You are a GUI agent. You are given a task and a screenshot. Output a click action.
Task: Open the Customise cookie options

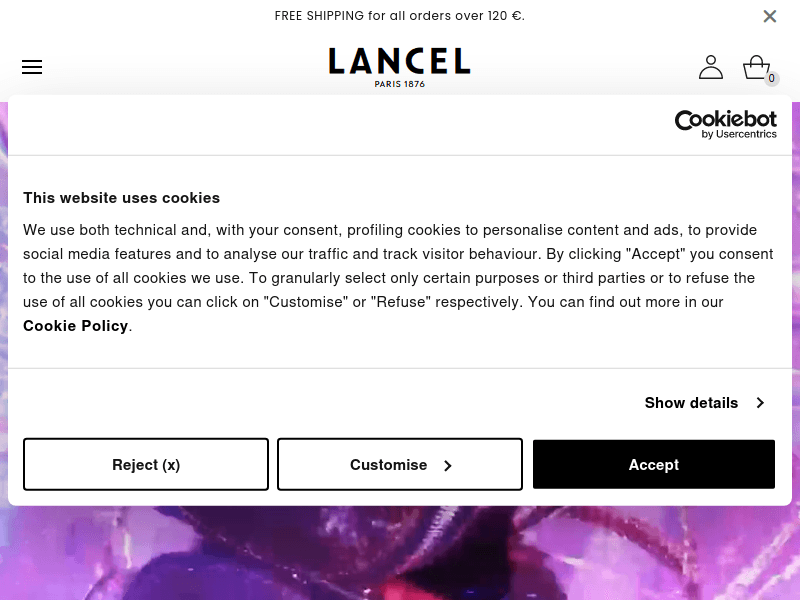coord(399,464)
